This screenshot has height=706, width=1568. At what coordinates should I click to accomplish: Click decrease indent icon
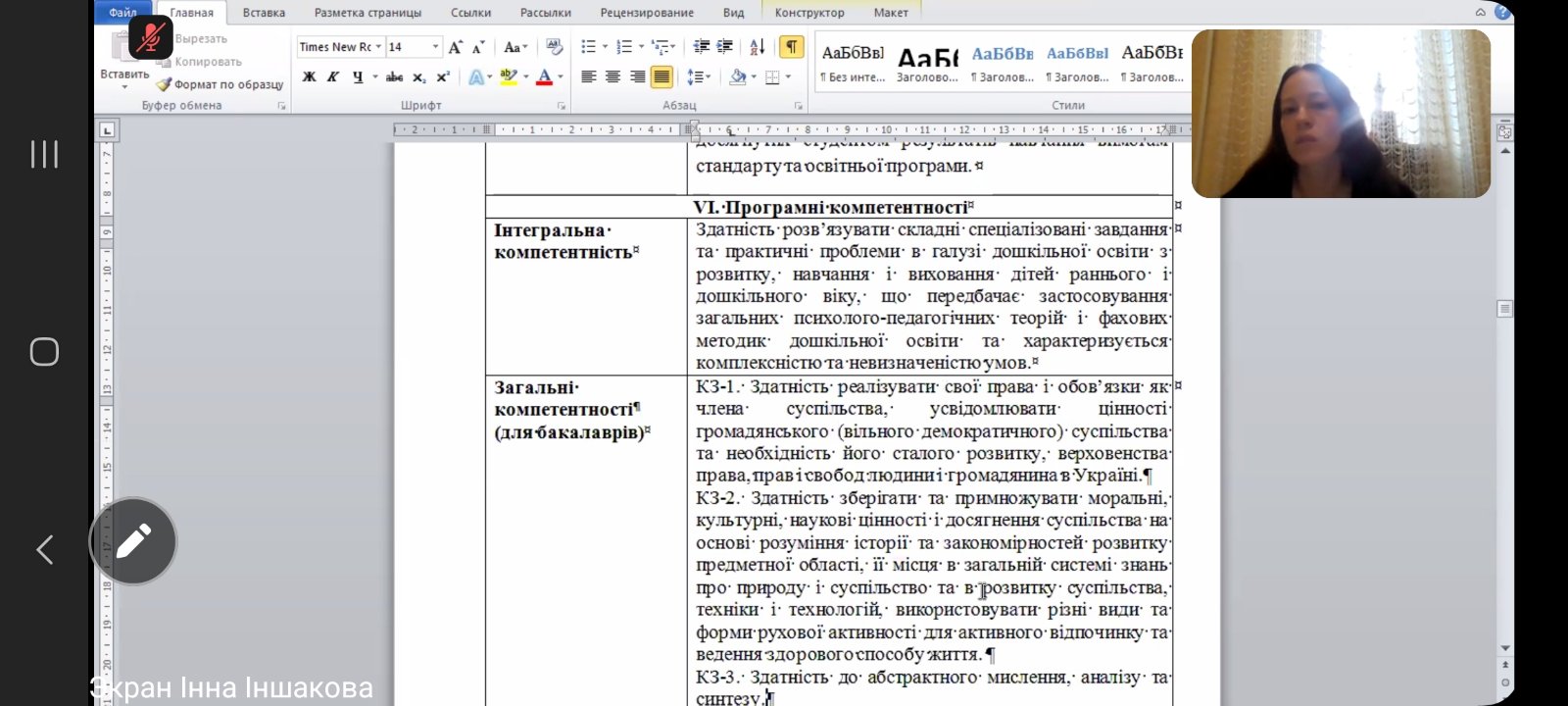pyautogui.click(x=701, y=46)
